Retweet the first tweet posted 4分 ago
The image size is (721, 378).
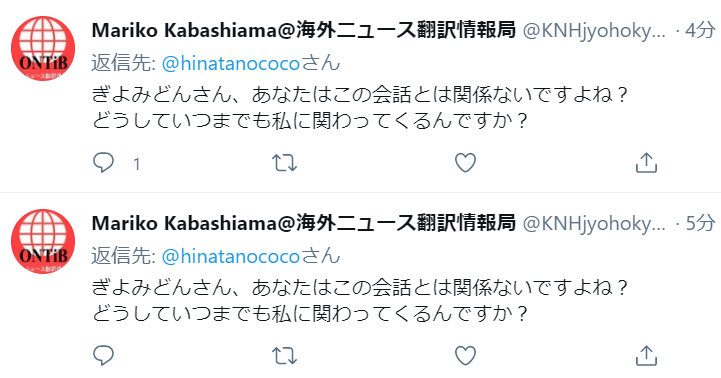pyautogui.click(x=284, y=163)
